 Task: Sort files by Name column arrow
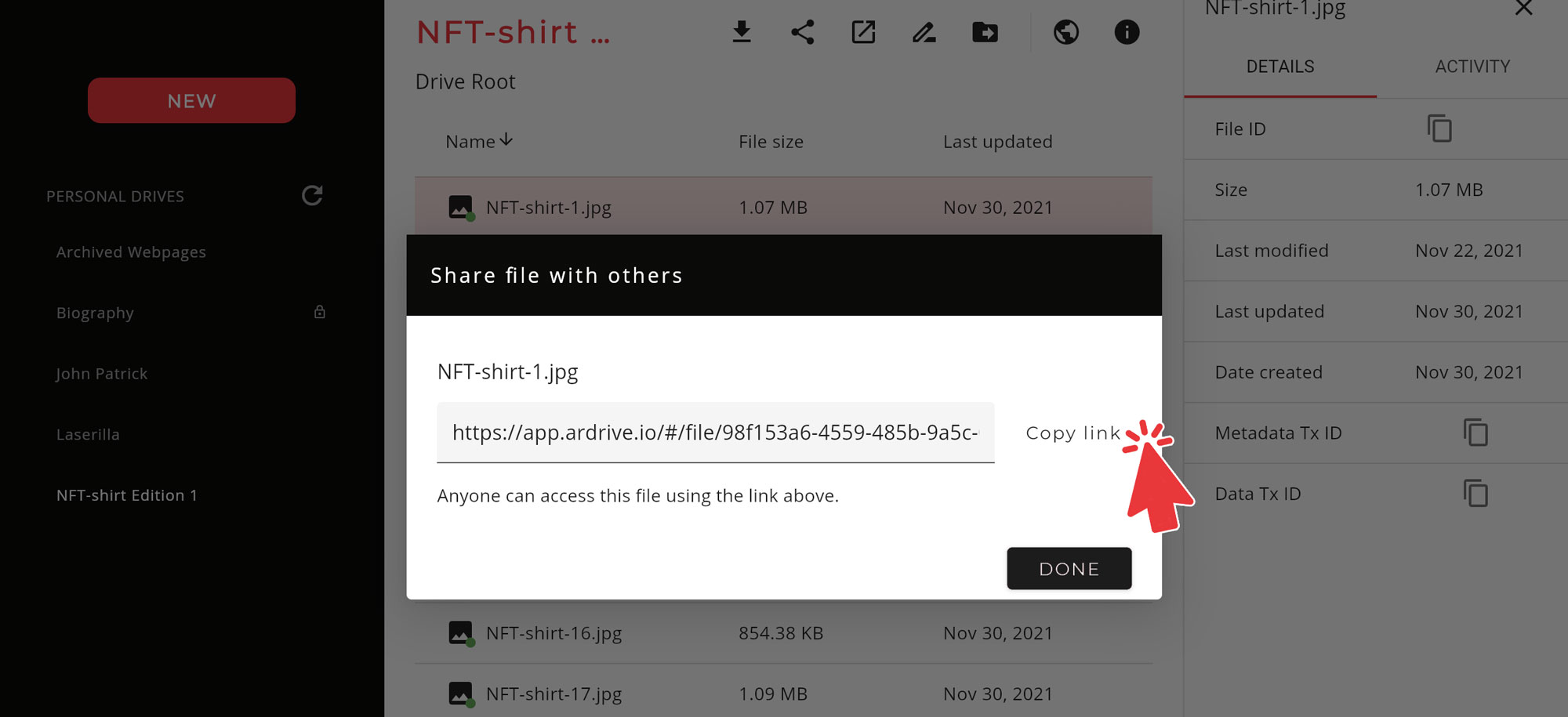(506, 140)
